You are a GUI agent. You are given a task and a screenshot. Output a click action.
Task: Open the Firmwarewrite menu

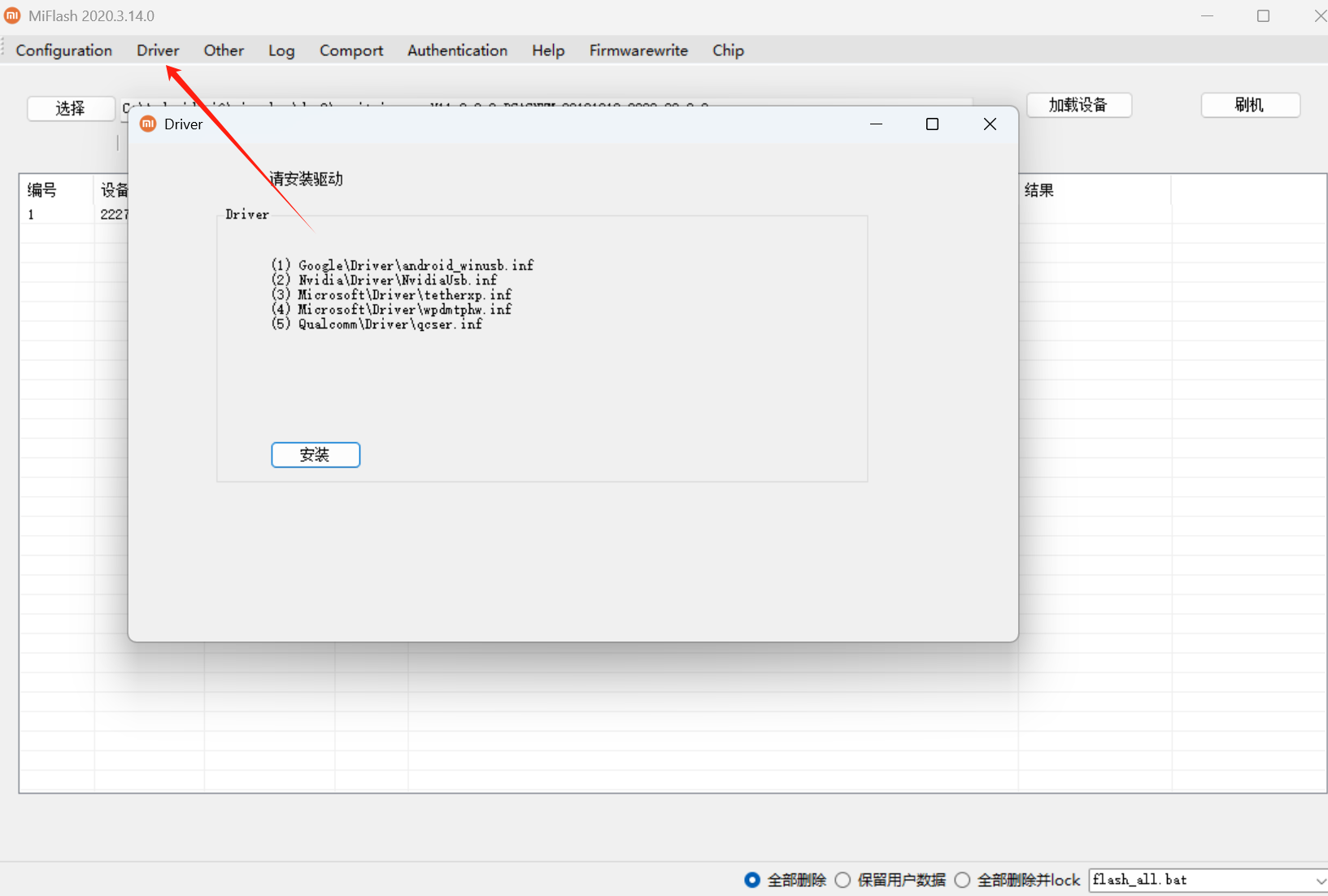click(x=638, y=50)
